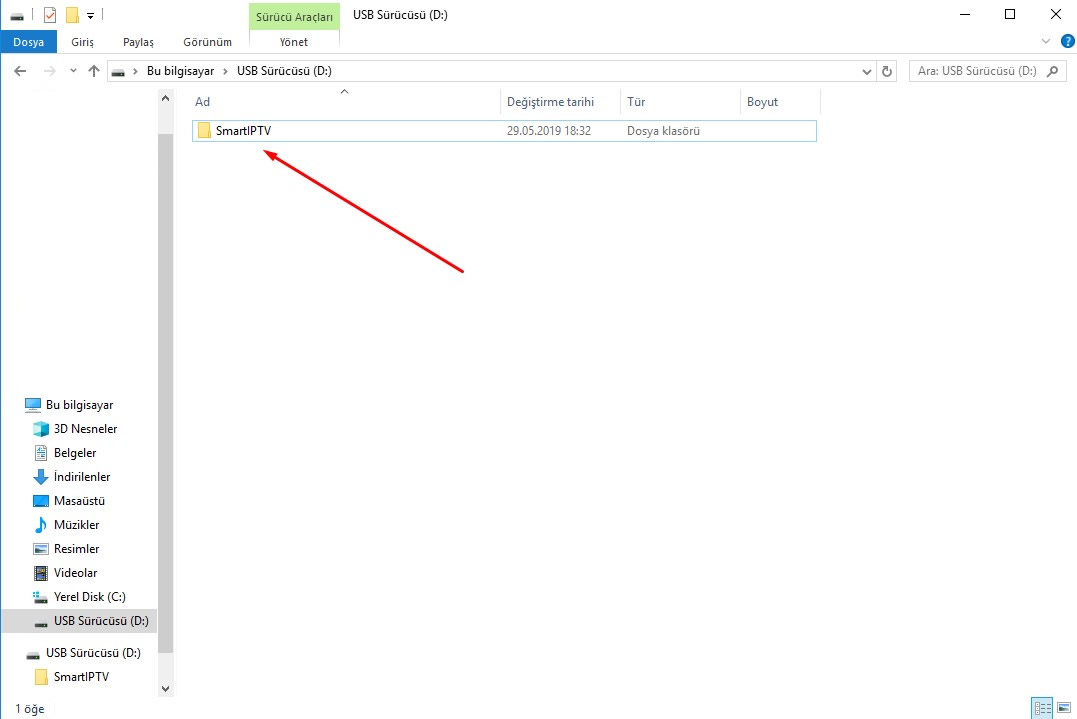Click the navigation pane scrollbar up arrow
Image resolution: width=1077 pixels, height=719 pixels.
(166, 99)
